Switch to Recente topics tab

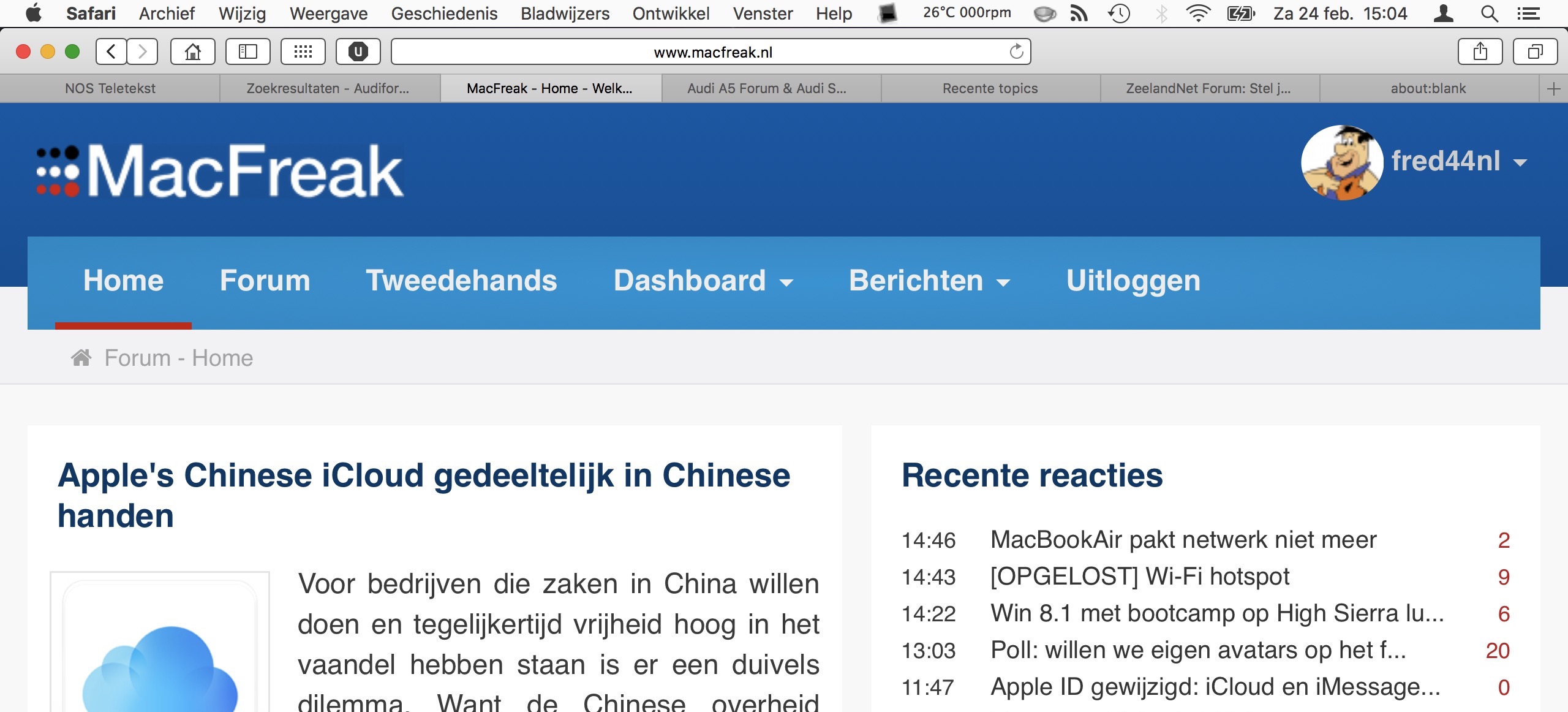[990, 89]
